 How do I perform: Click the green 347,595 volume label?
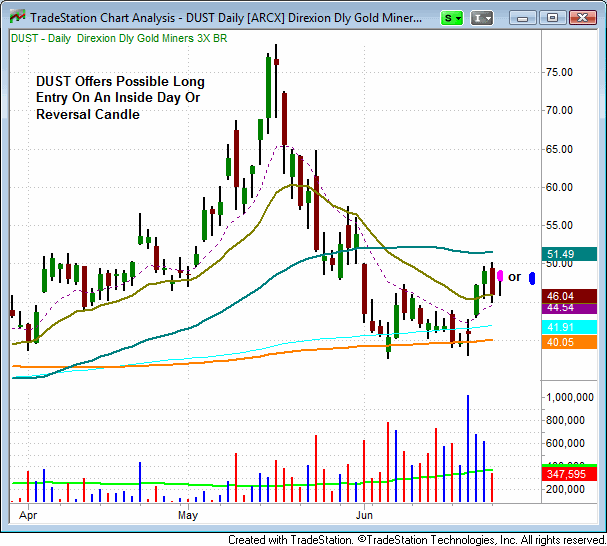coord(562,472)
